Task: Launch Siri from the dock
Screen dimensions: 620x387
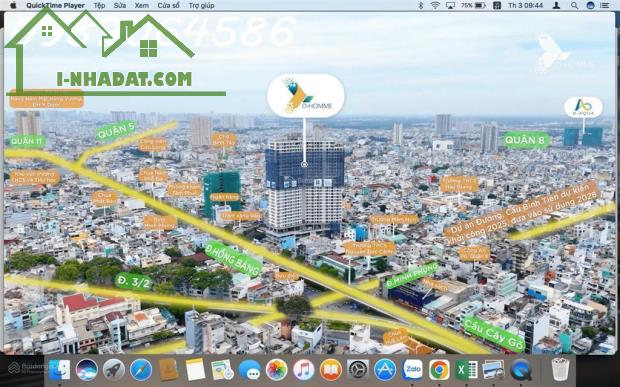Action: [87, 370]
